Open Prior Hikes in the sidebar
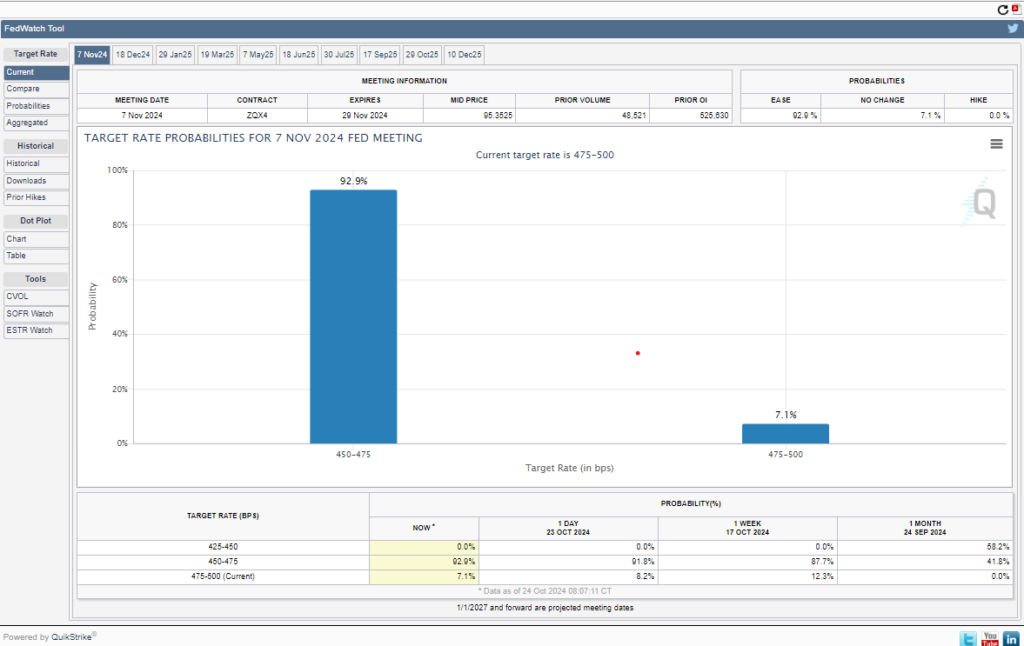Image resolution: width=1024 pixels, height=646 pixels. coord(36,198)
